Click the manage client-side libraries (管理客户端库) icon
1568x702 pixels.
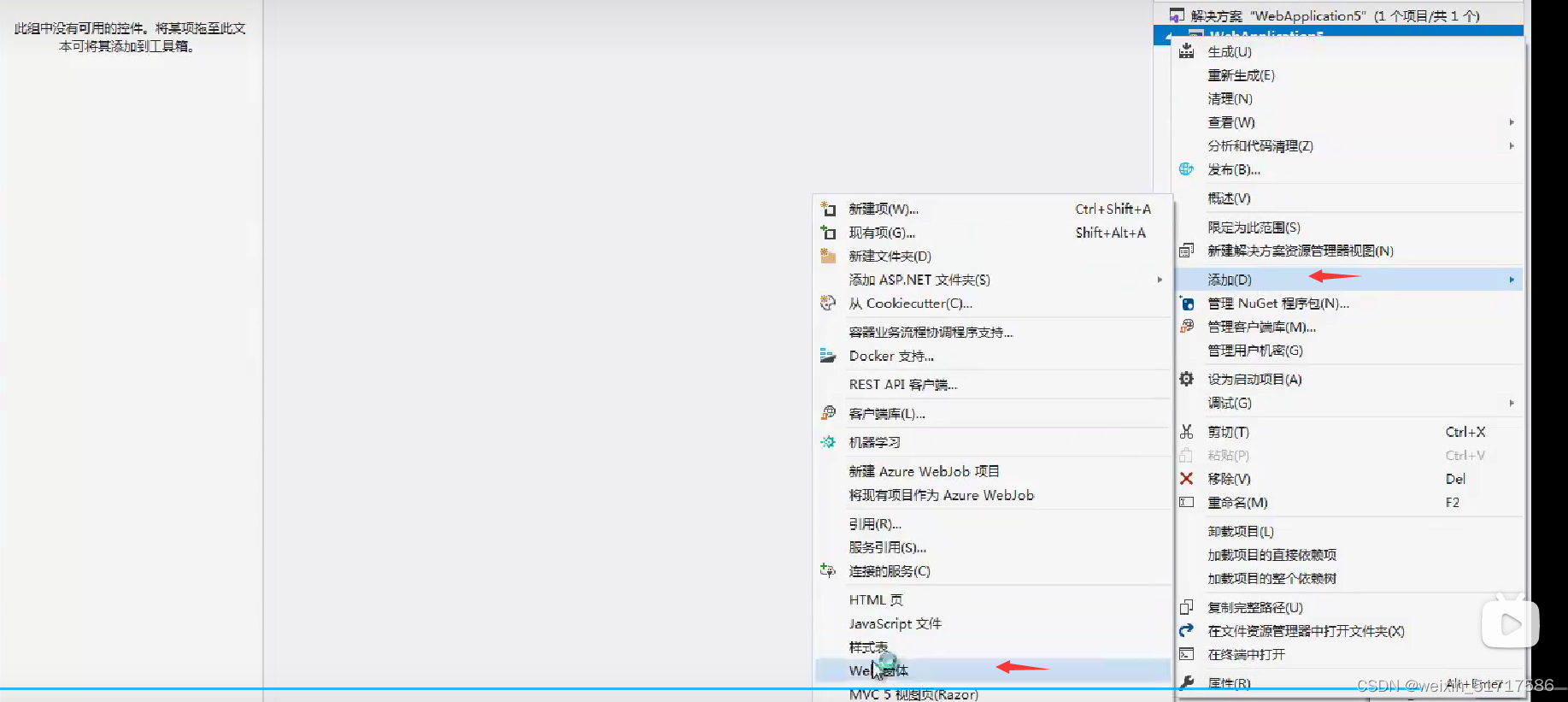pos(1186,327)
